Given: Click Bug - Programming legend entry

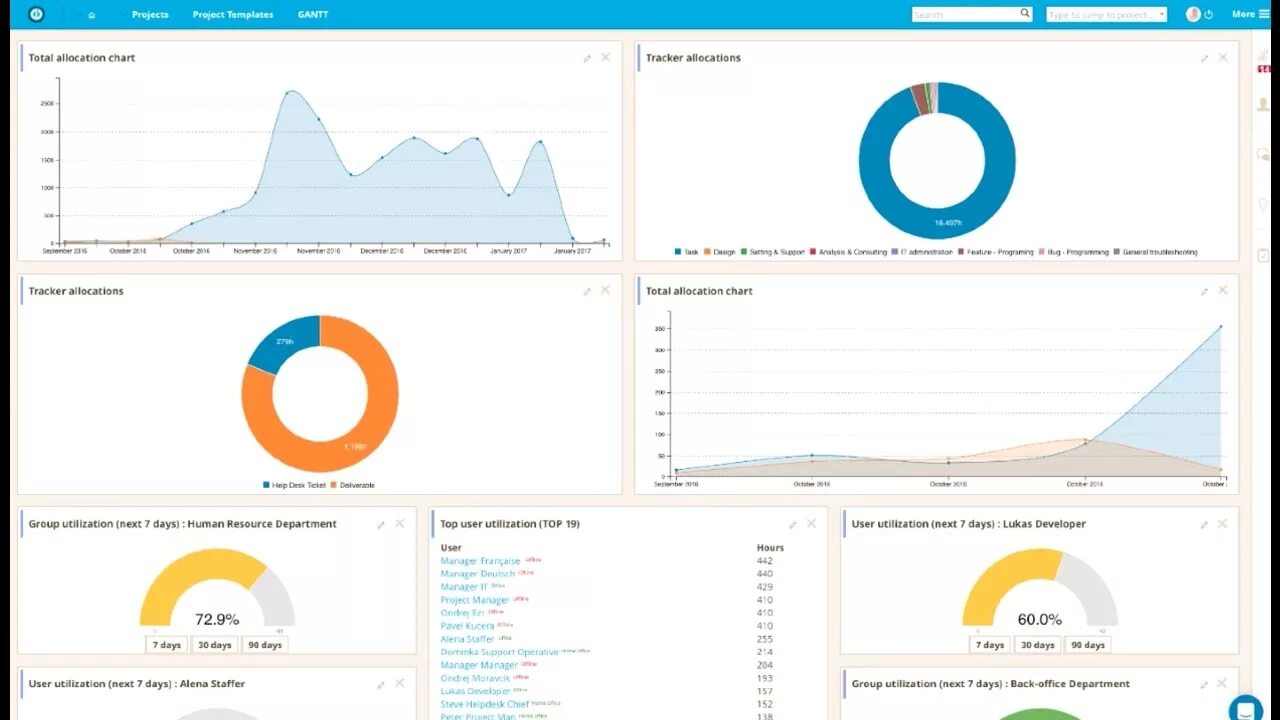Looking at the screenshot, I should [x=1074, y=252].
